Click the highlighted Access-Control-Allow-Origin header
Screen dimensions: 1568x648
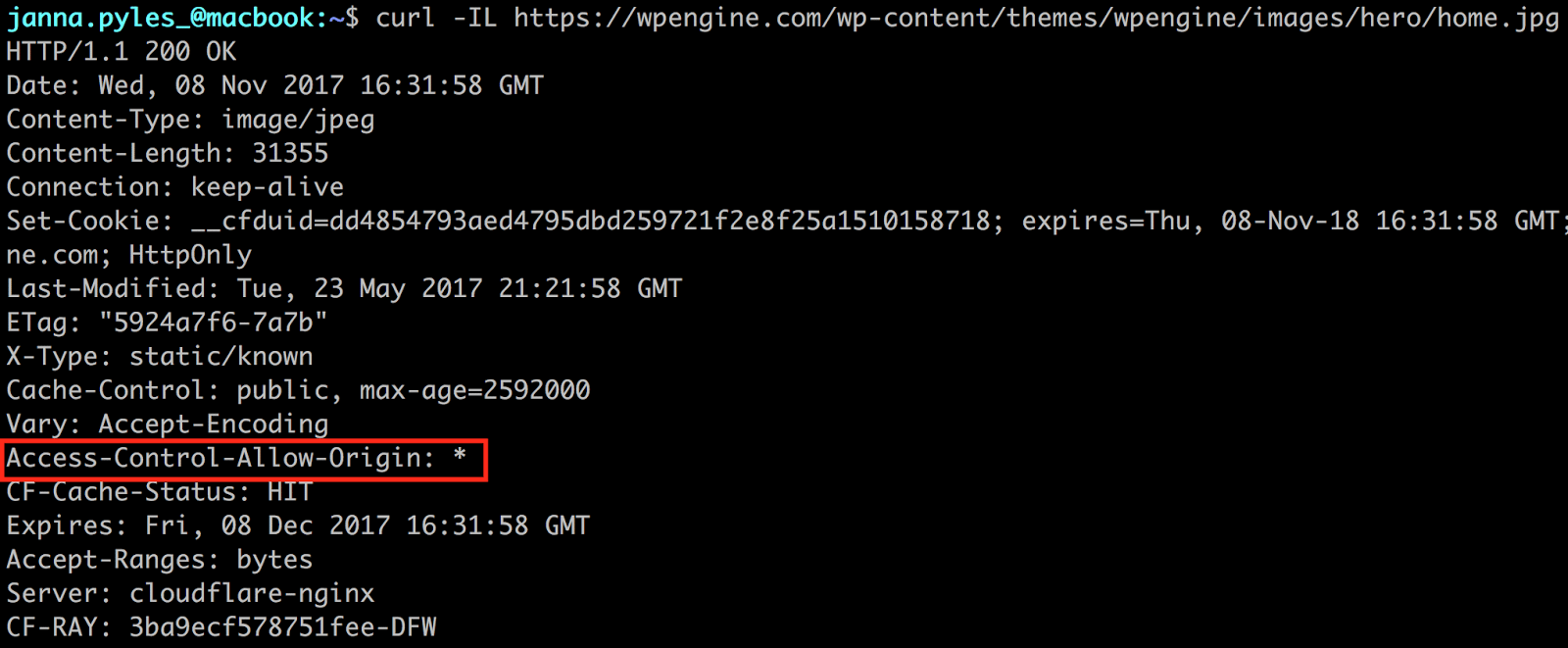(235, 458)
